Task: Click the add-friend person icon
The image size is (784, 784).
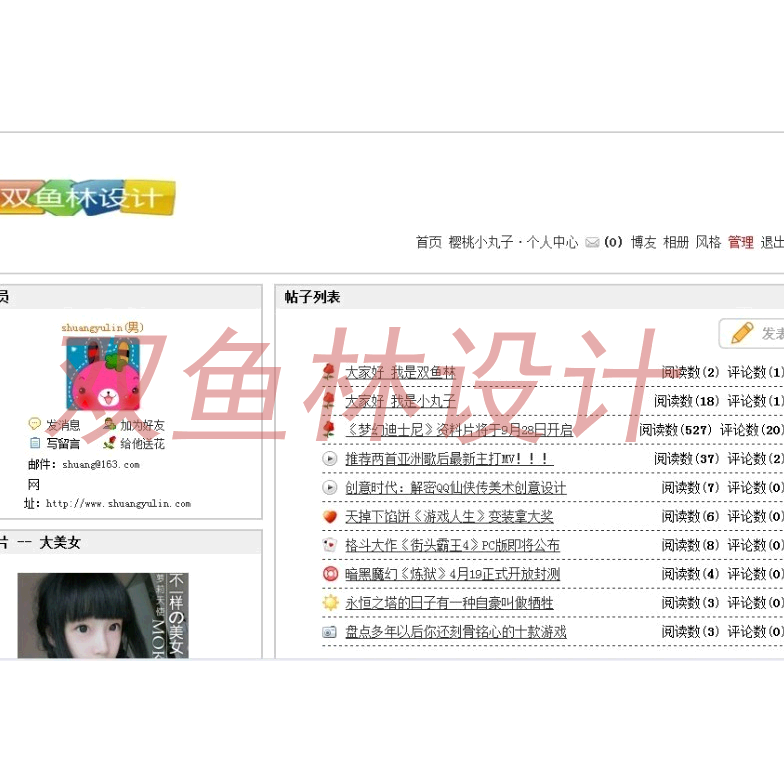Action: (110, 424)
